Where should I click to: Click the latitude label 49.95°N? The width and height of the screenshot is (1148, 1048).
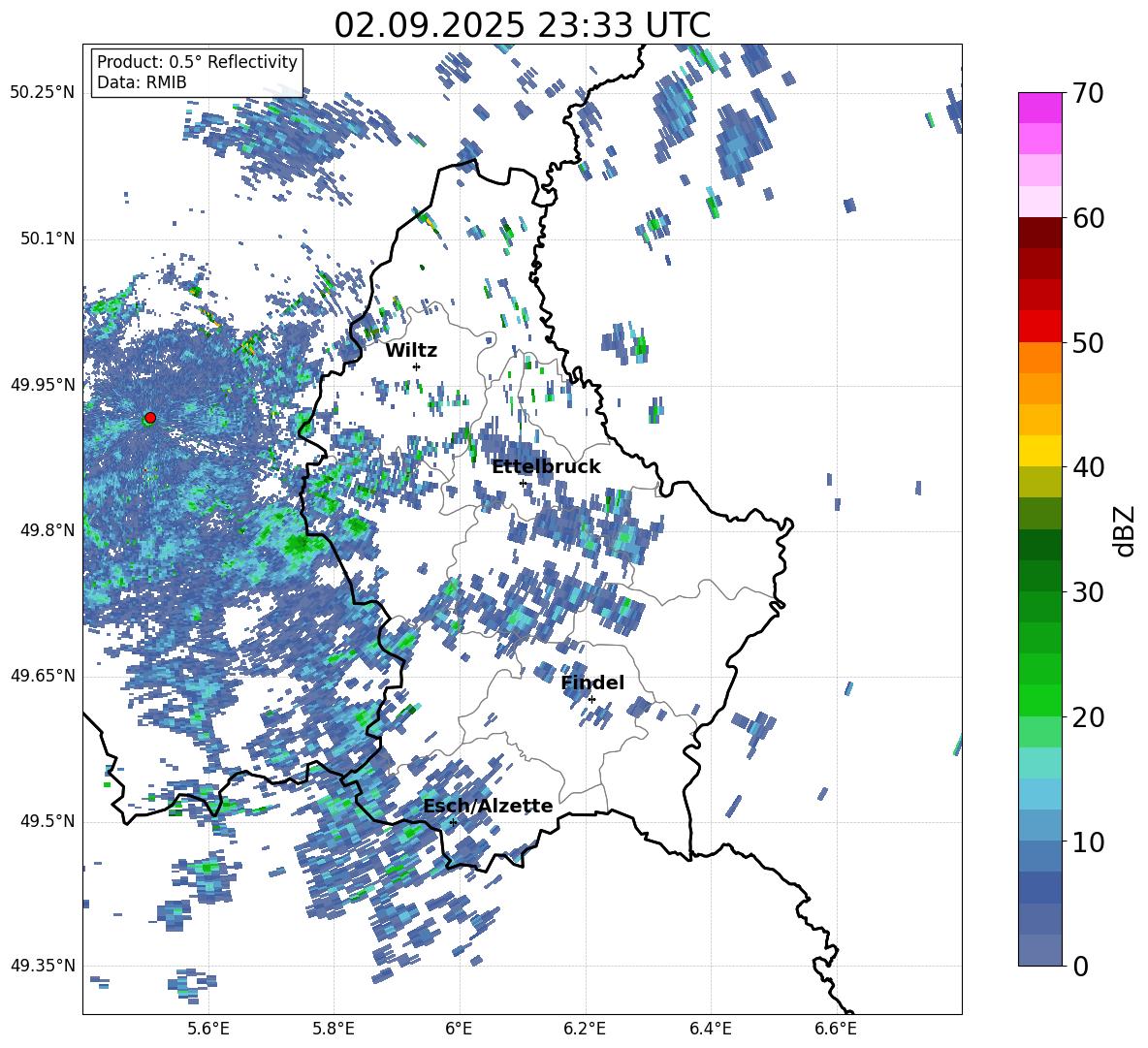[43, 385]
